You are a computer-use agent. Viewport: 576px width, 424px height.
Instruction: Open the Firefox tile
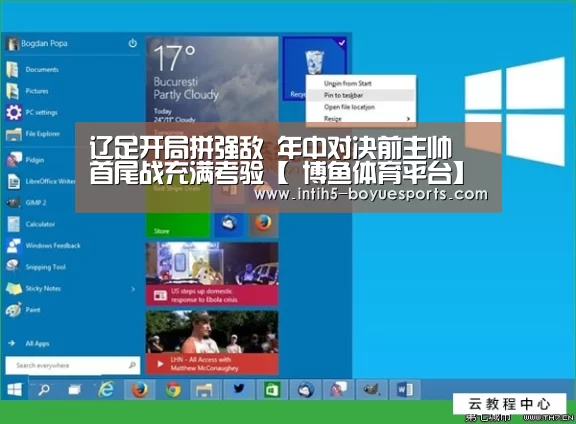point(263,223)
